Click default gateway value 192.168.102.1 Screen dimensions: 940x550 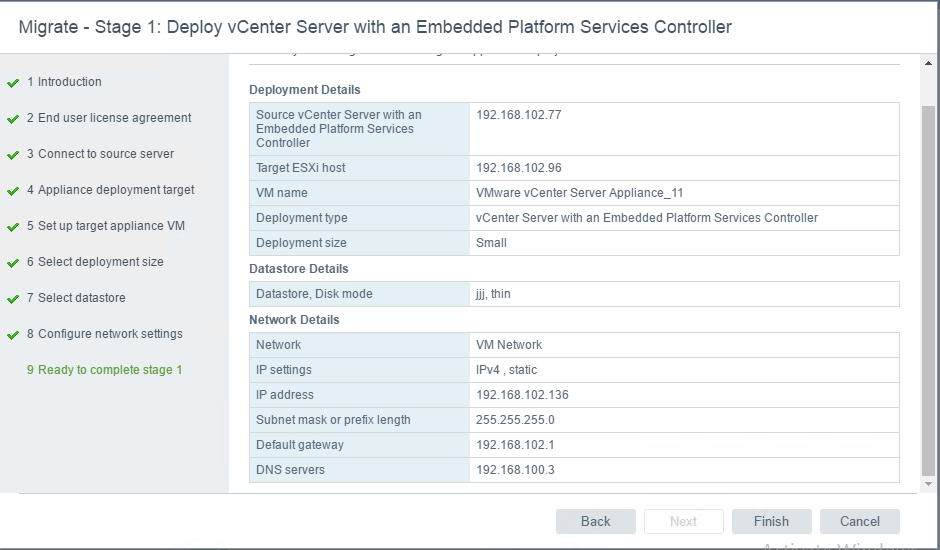515,445
